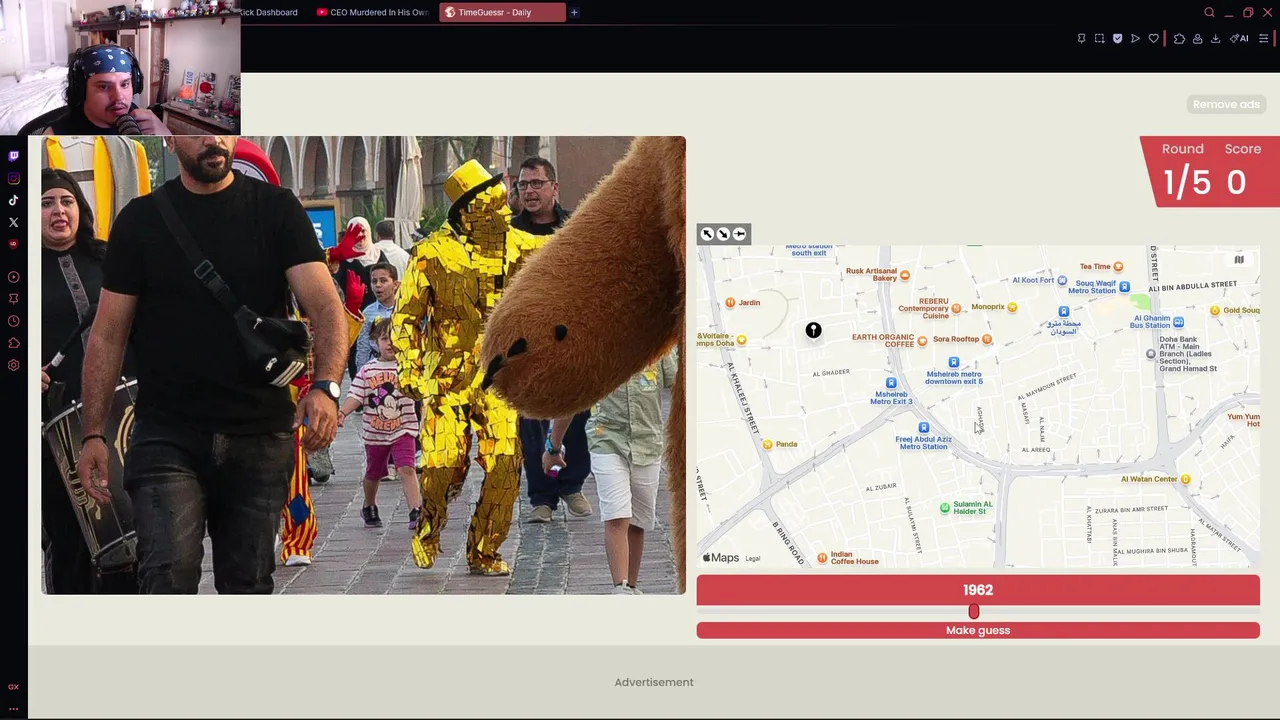Screen dimensions: 1280x720
Task: Select the Panda map marker
Action: (x=767, y=444)
